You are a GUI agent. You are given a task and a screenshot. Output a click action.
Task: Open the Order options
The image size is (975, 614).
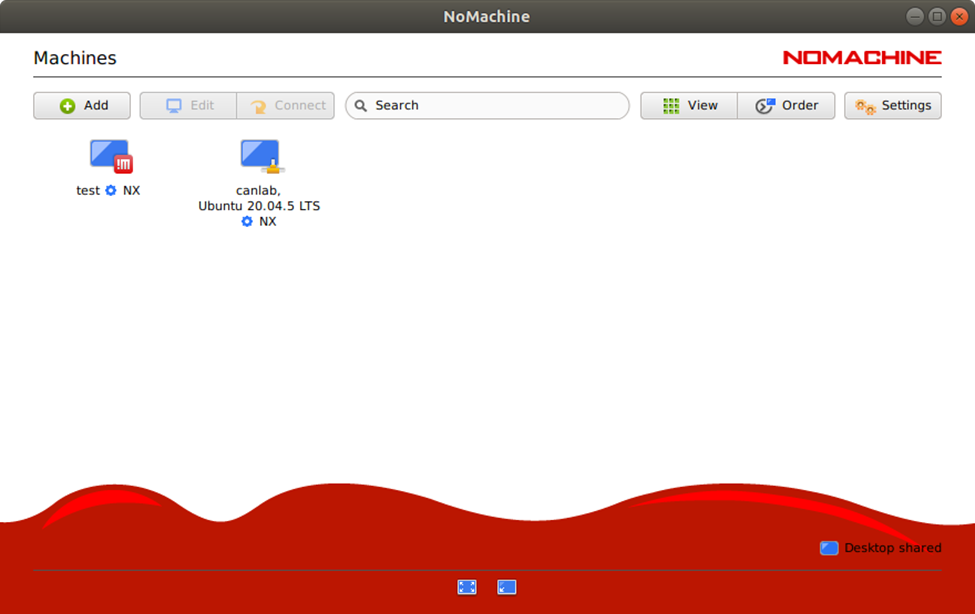tap(786, 106)
